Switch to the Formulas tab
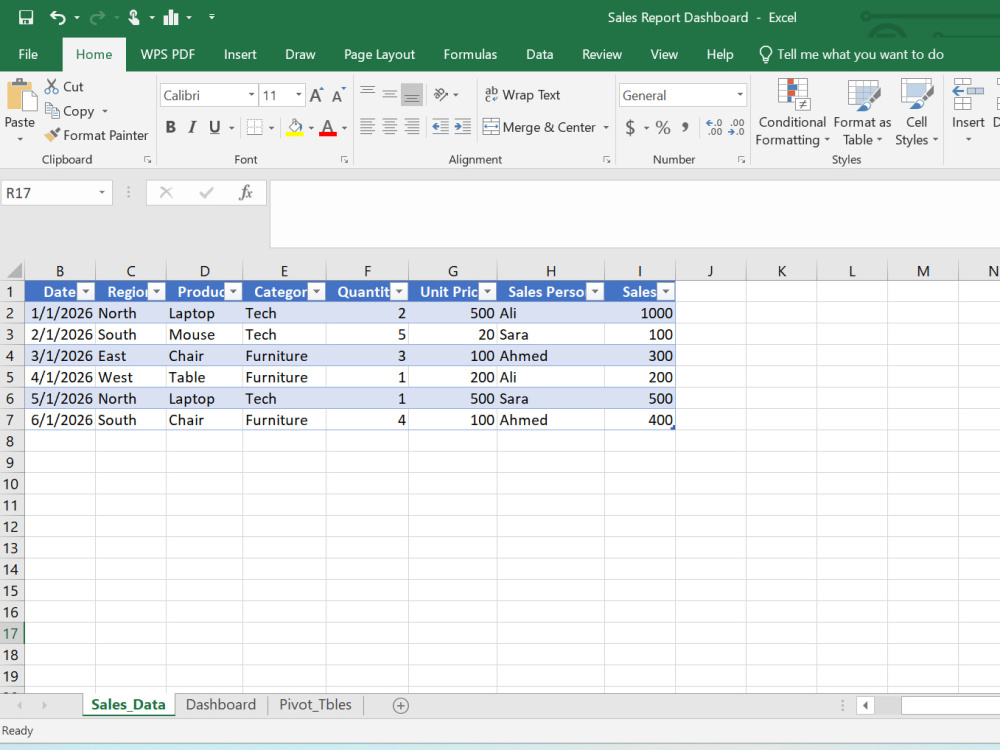1000x750 pixels. pyautogui.click(x=470, y=54)
